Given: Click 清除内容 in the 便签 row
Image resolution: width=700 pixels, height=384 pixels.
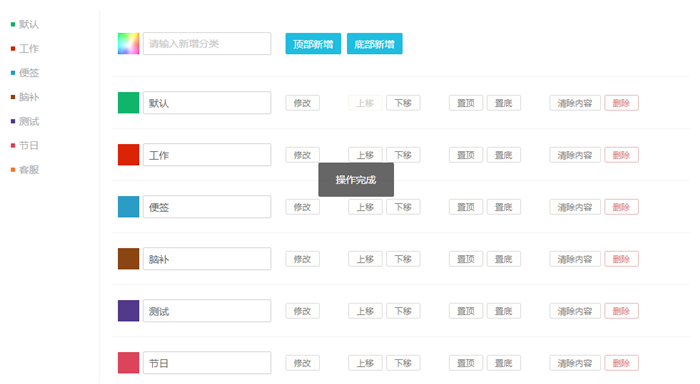Looking at the screenshot, I should pyautogui.click(x=575, y=207).
